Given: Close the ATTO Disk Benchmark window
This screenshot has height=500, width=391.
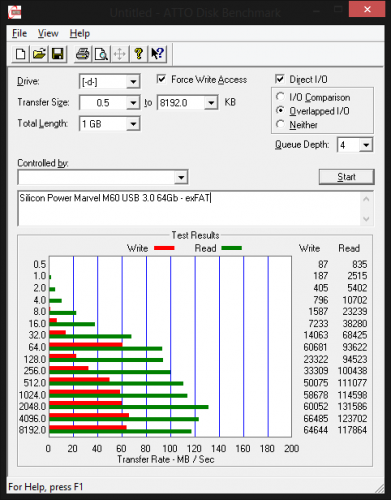Looking at the screenshot, I should pyautogui.click(x=367, y=9).
